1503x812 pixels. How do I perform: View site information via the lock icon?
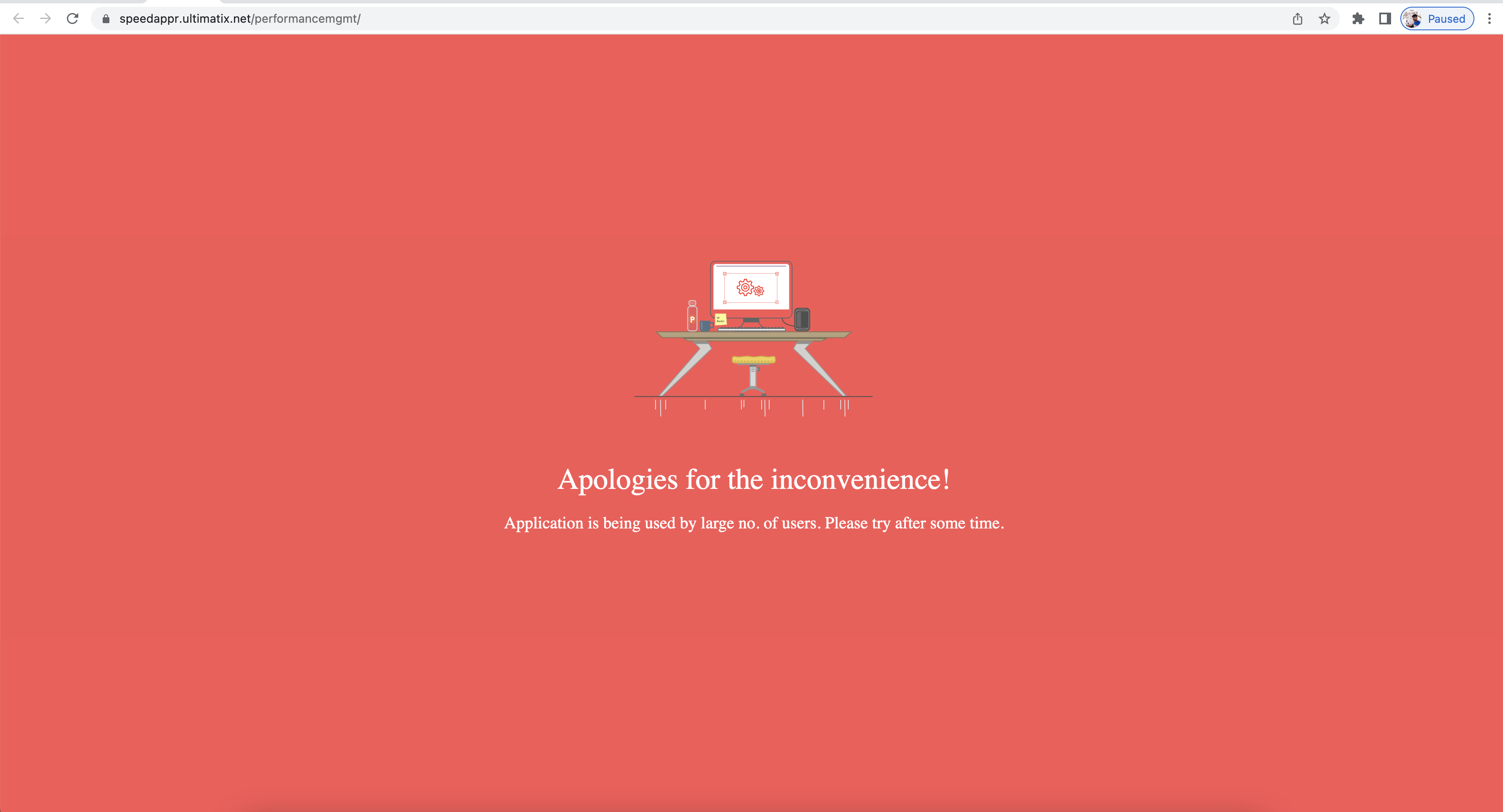coord(106,19)
